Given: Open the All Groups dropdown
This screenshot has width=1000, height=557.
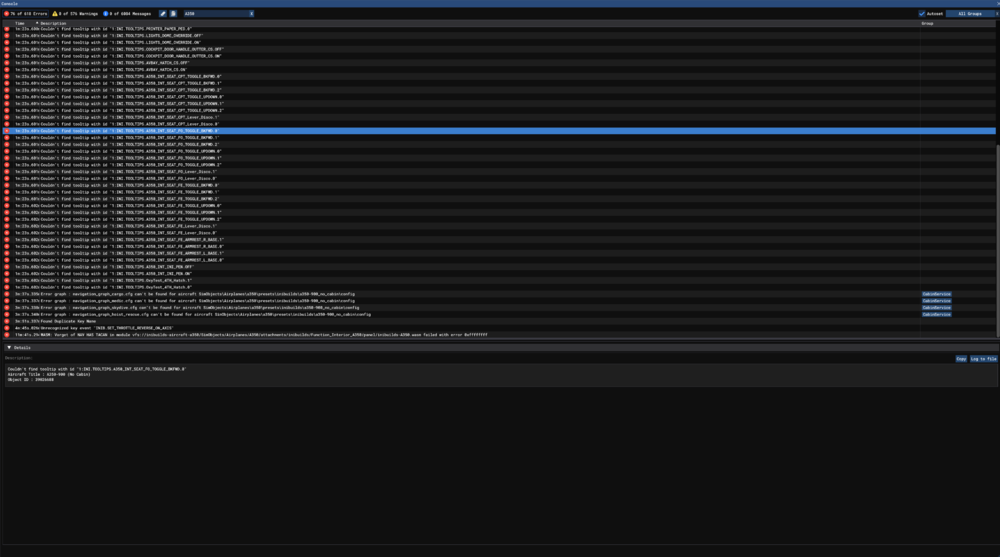Looking at the screenshot, I should [x=970, y=14].
